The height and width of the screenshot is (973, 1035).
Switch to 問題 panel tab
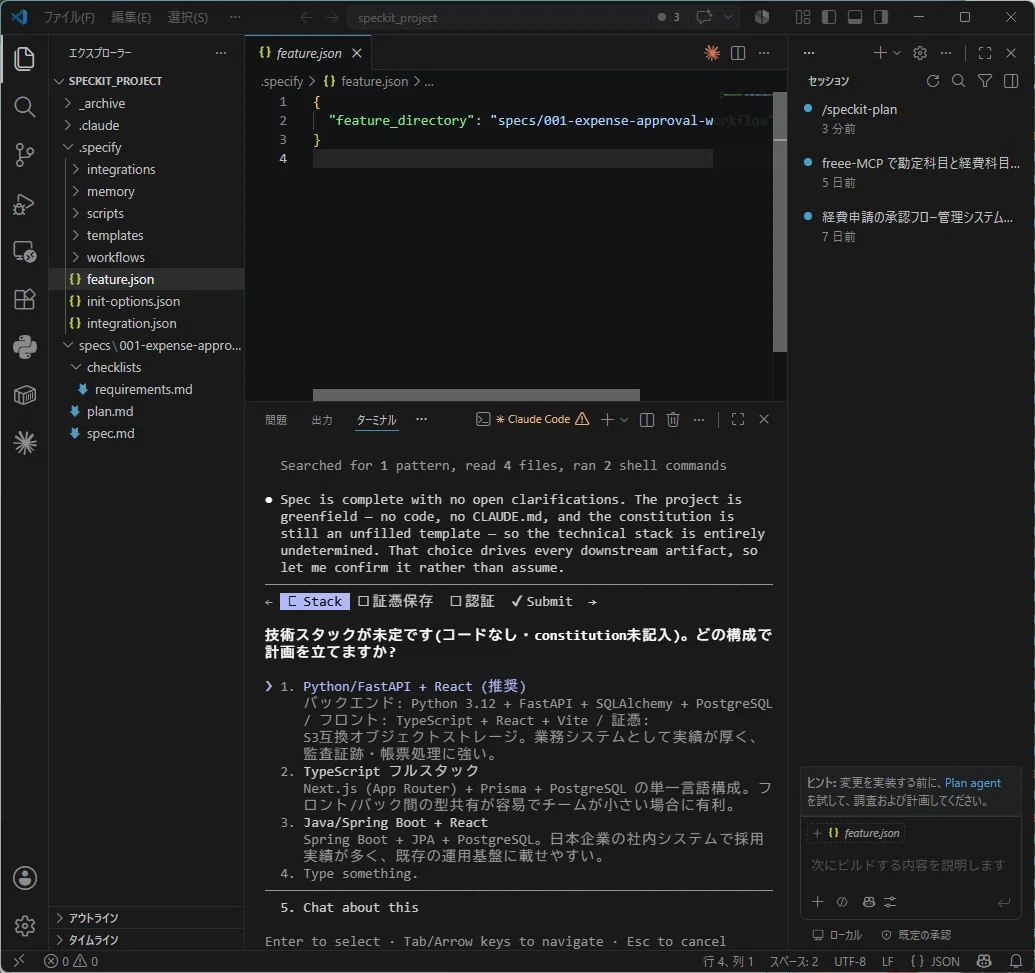pyautogui.click(x=276, y=420)
